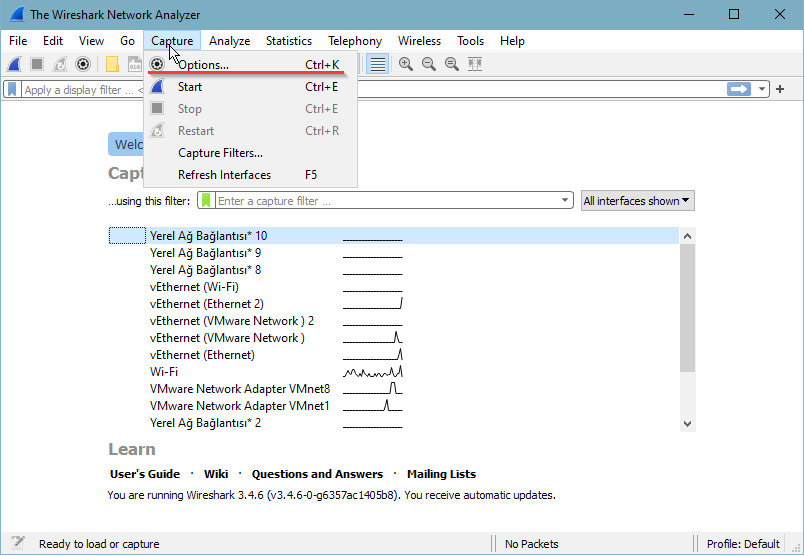Click interface list scrollbar down arrow

(x=688, y=424)
